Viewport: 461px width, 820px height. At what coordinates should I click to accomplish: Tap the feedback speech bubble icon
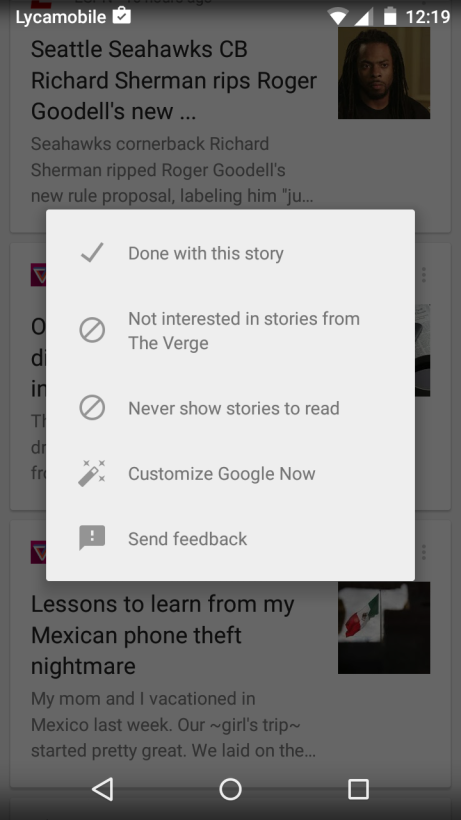click(x=92, y=538)
